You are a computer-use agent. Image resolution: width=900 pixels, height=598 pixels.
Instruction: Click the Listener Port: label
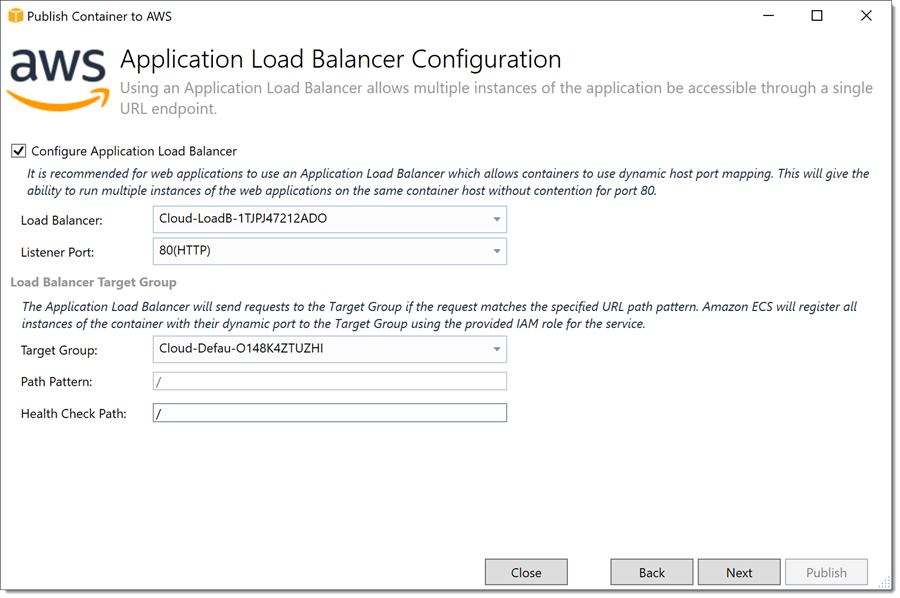pyautogui.click(x=57, y=253)
